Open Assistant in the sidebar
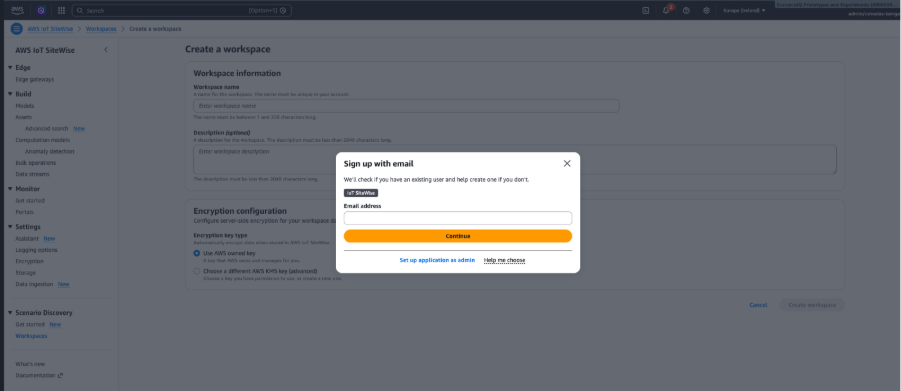The image size is (901, 391). click(27, 238)
